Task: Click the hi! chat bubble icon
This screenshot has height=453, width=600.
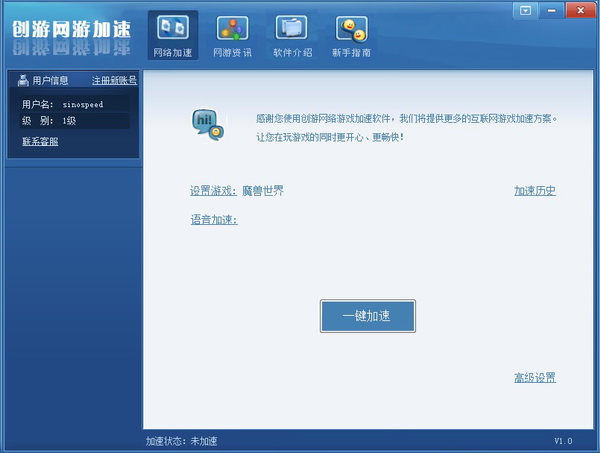Action: (208, 124)
